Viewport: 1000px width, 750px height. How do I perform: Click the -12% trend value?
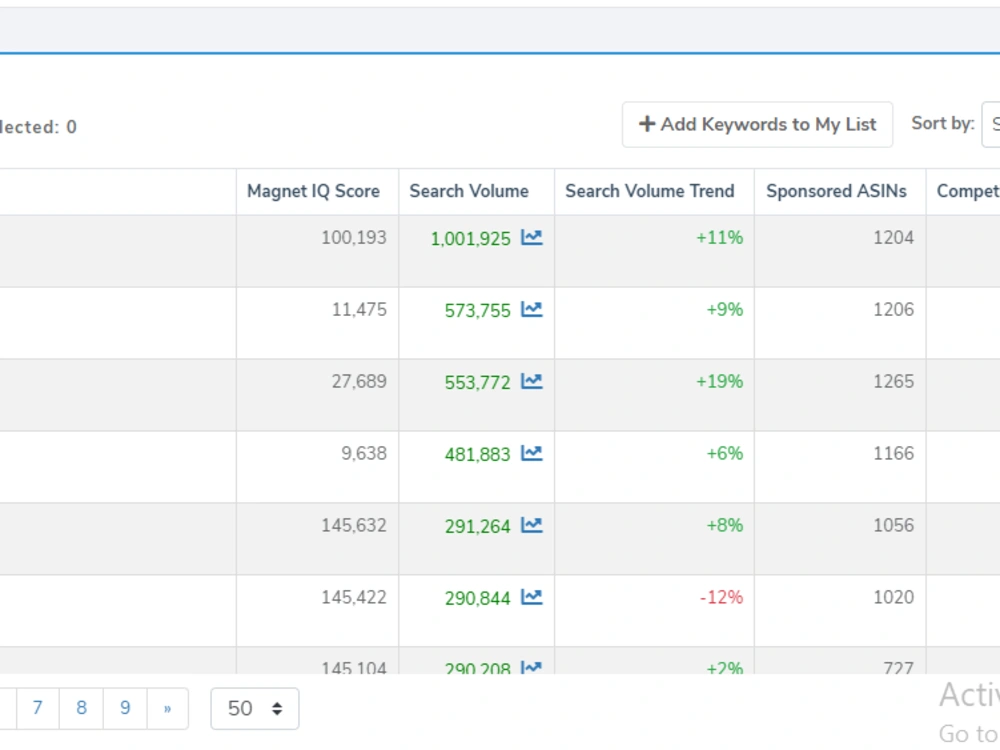pos(721,598)
